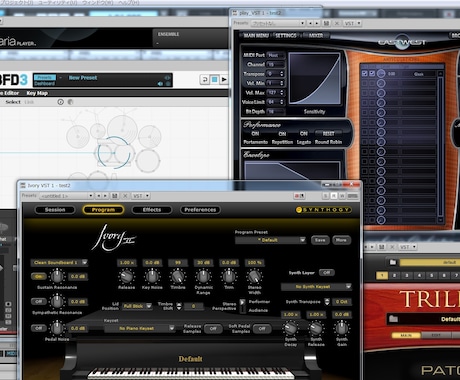
Task: Toggle the Sympathetic Resonance Off button
Action: pos(39,302)
